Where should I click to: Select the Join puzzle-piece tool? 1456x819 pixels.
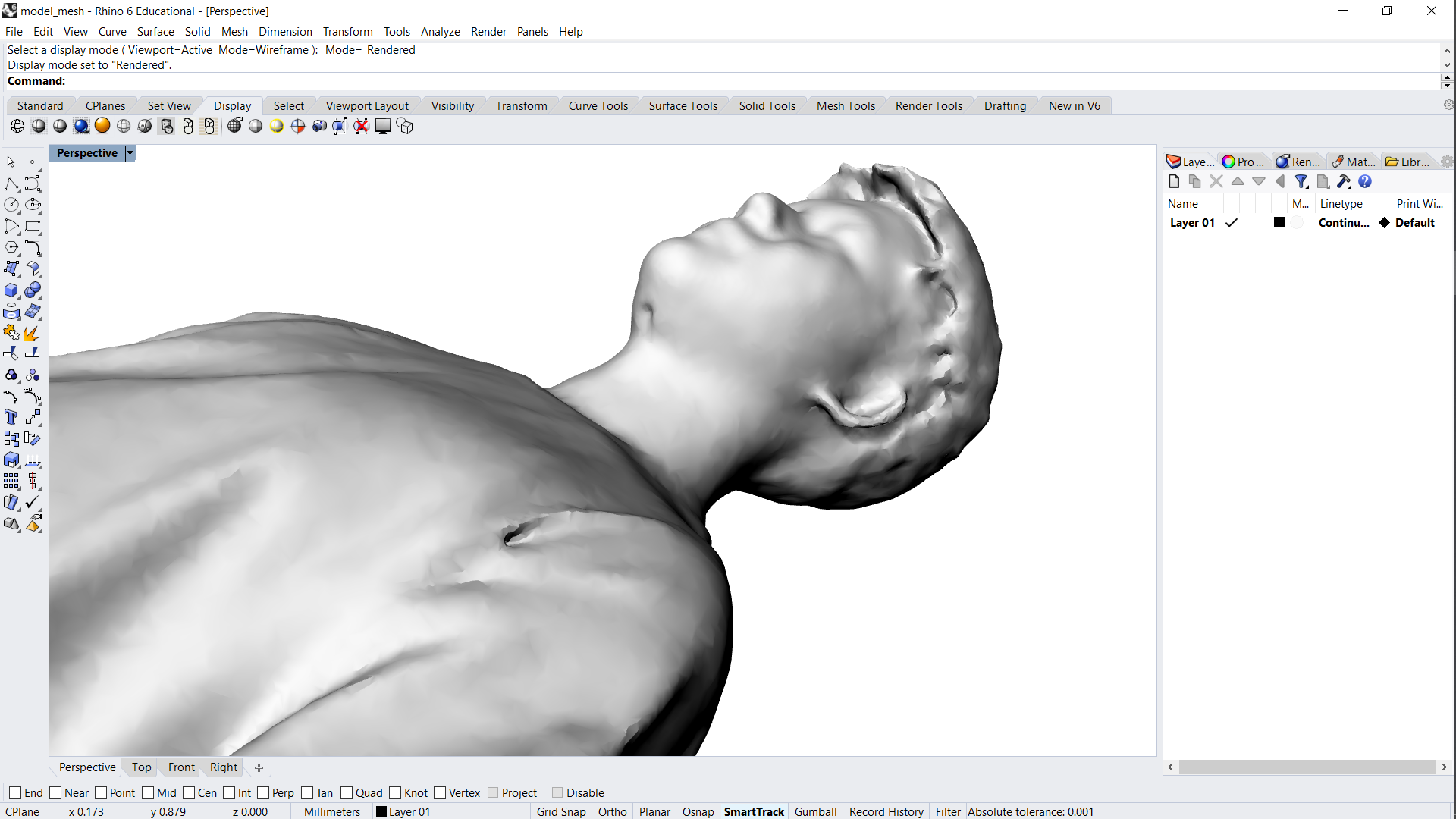point(11,333)
